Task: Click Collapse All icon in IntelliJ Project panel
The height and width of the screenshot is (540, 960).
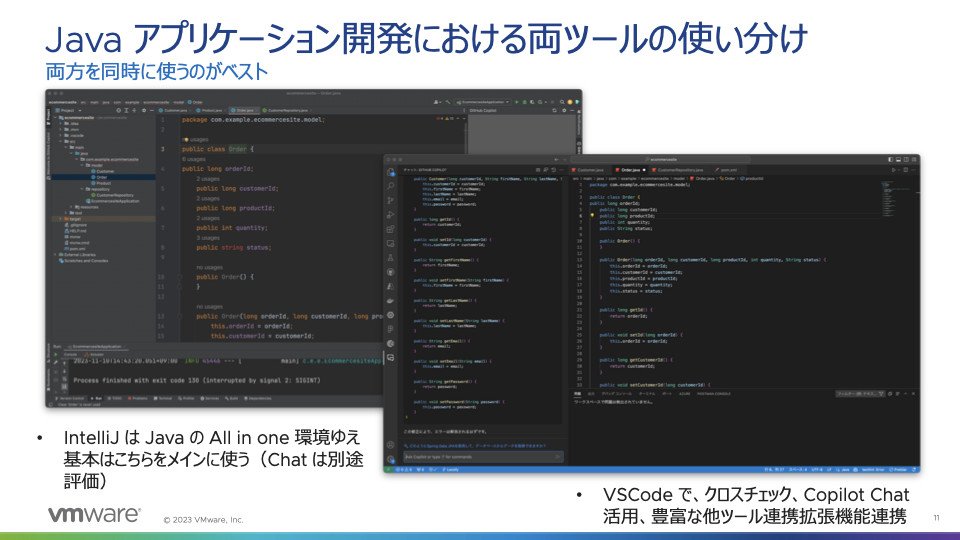Action: coord(135,110)
